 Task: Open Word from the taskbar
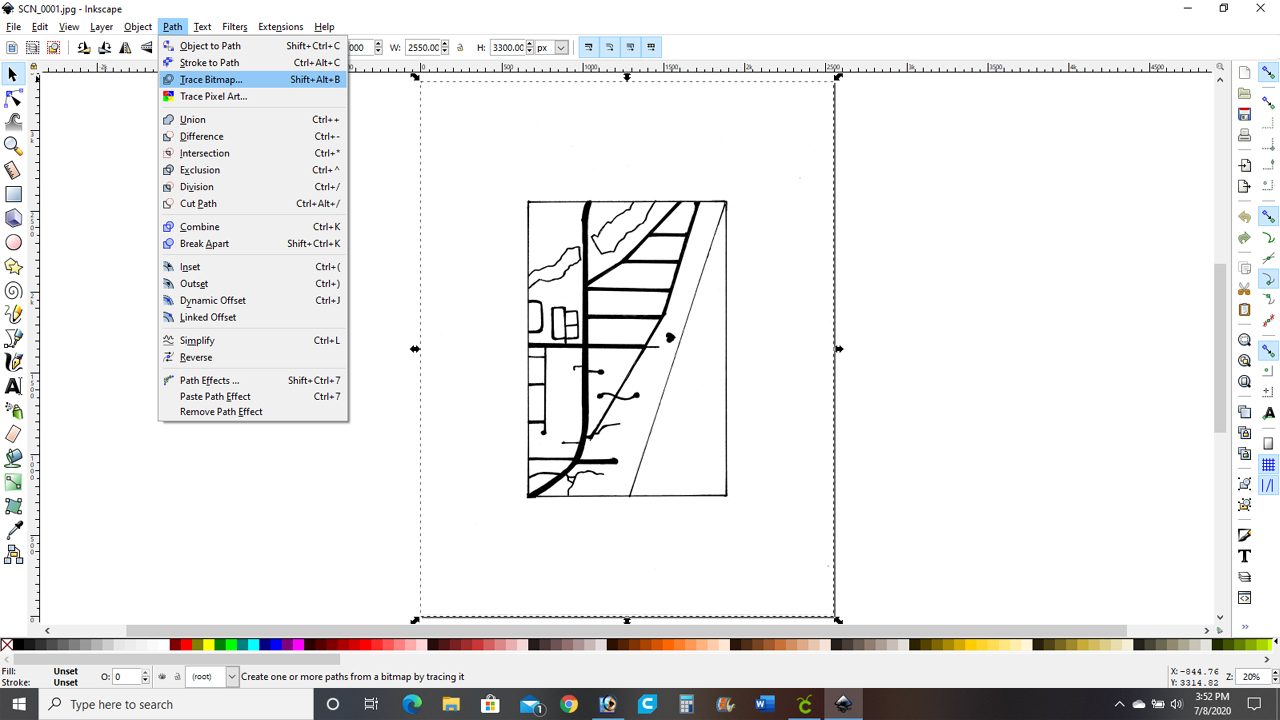pyautogui.click(x=765, y=705)
